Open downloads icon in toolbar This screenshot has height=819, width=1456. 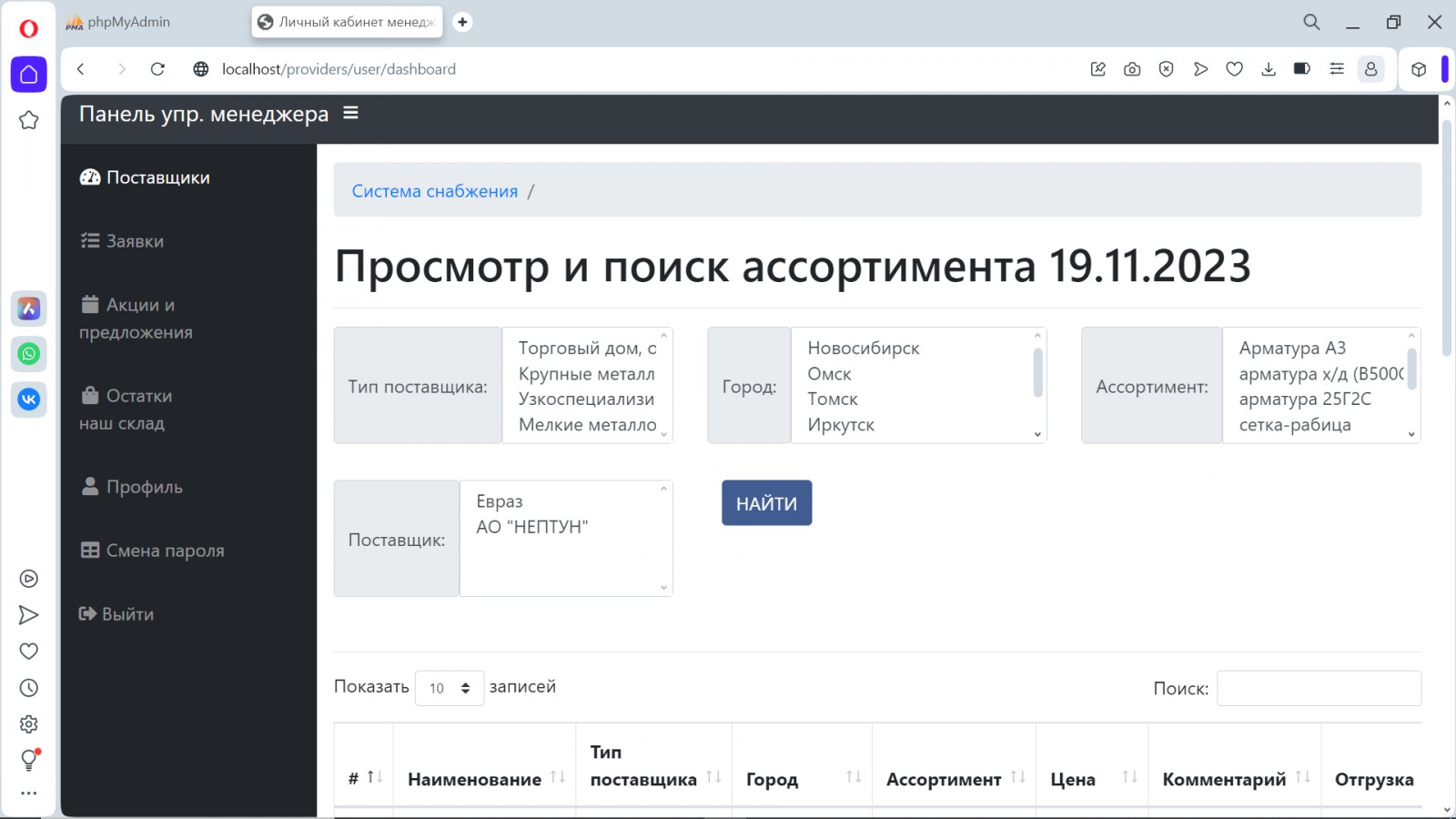coord(1269,69)
